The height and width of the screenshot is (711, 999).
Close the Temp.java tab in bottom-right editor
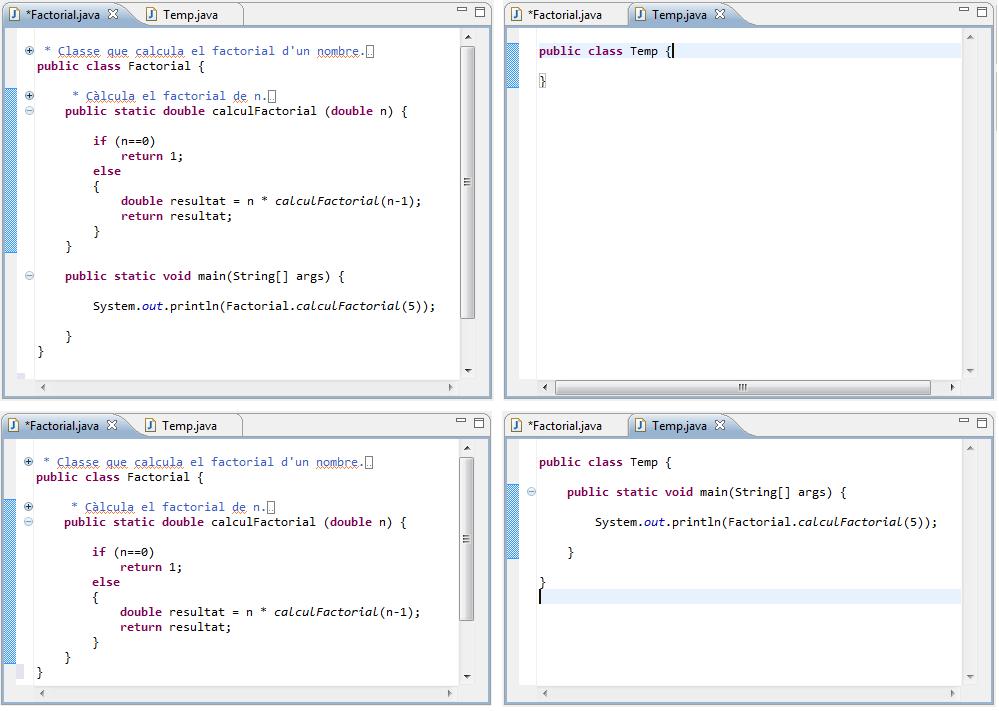[719, 426]
